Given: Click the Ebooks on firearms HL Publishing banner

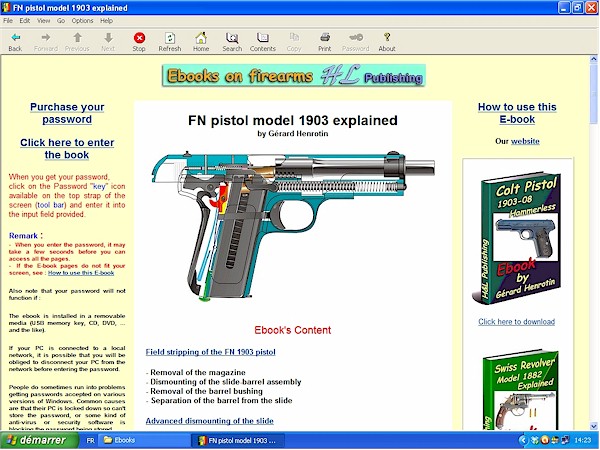Looking at the screenshot, I should [293, 75].
